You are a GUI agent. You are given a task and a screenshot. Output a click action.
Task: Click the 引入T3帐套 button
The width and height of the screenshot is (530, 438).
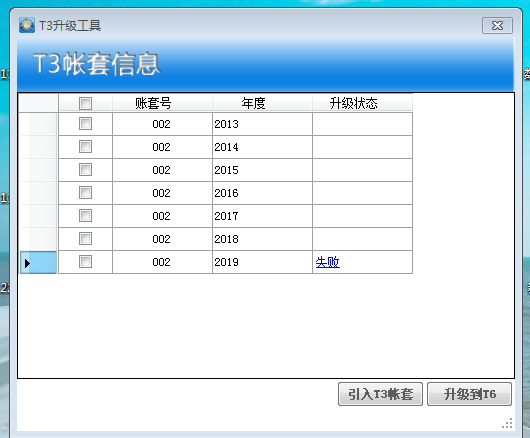(380, 394)
